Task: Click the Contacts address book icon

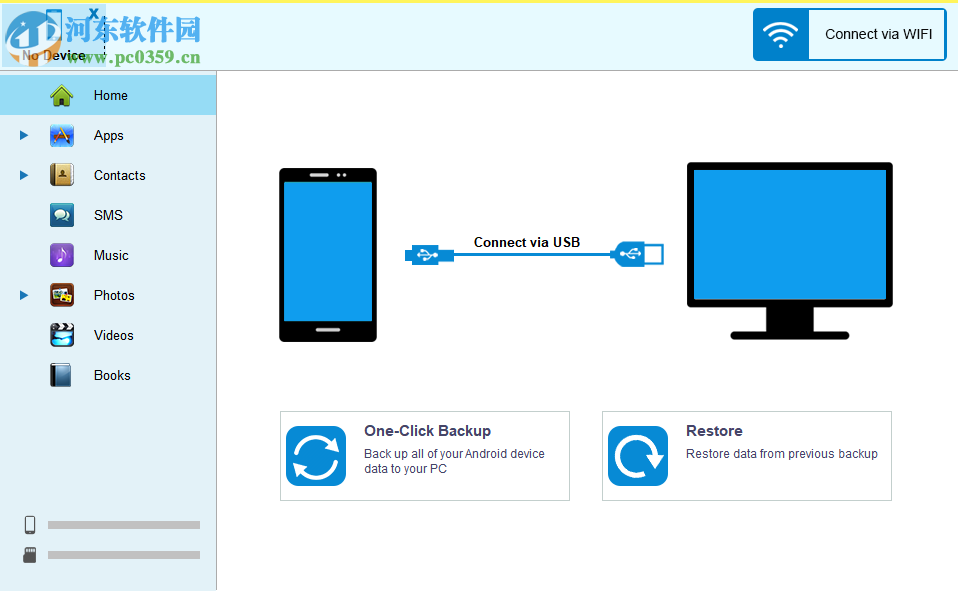Action: tap(61, 175)
